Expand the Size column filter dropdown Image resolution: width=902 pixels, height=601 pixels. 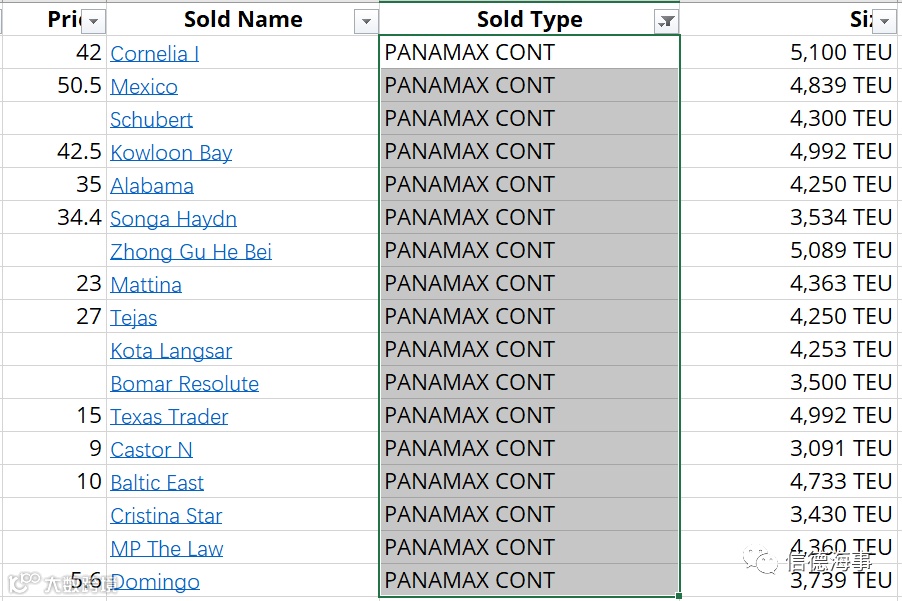coord(885,22)
